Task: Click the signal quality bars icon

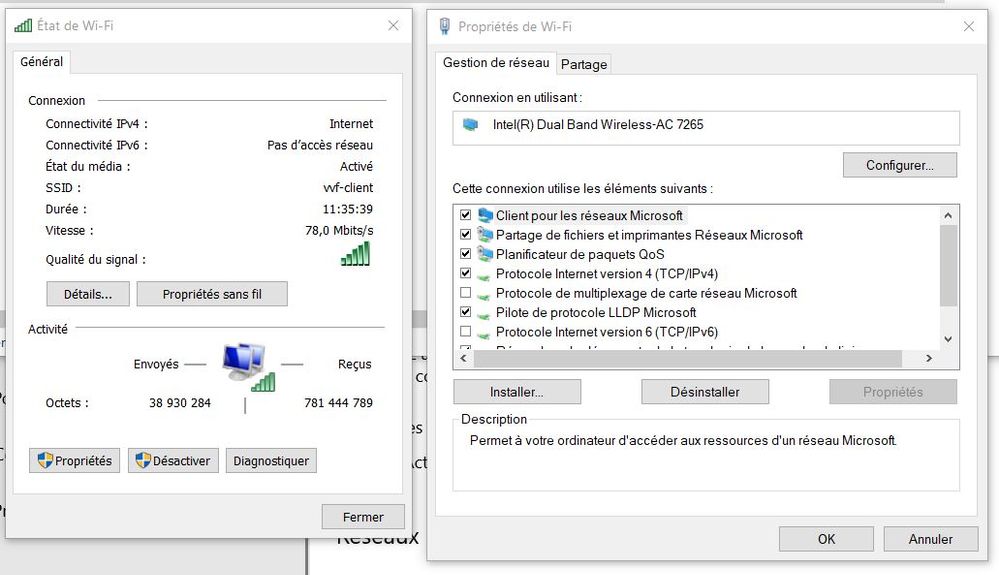Action: [356, 253]
